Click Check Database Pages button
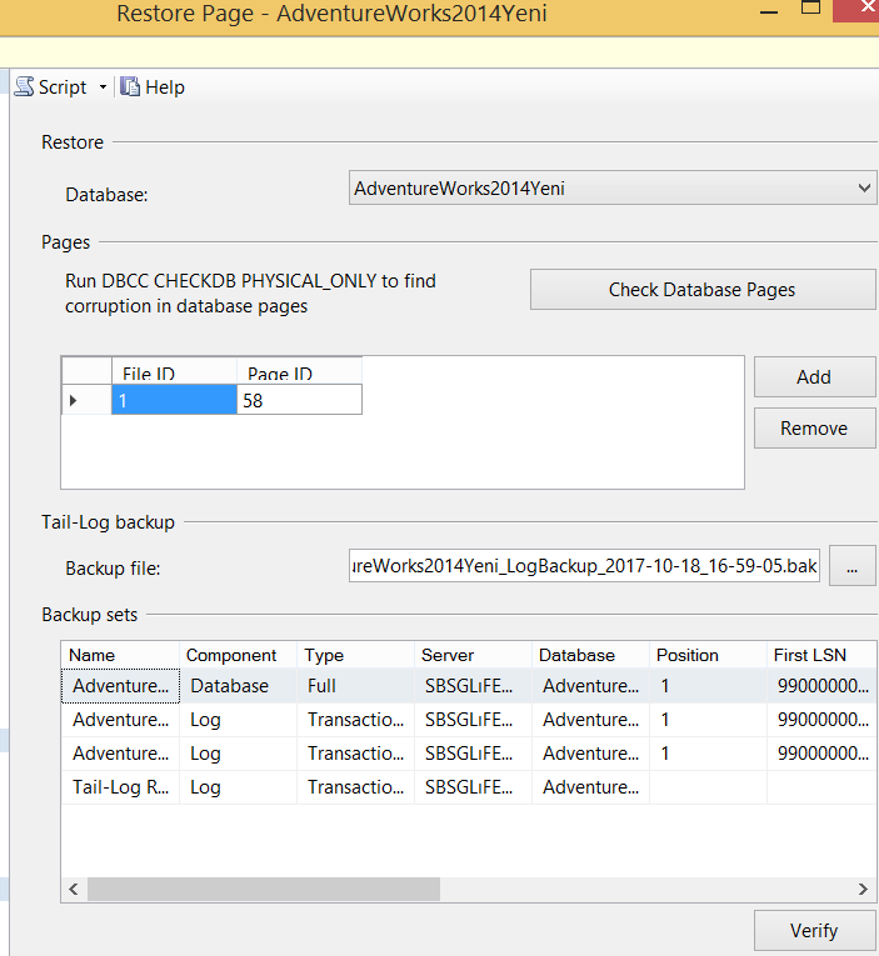The height and width of the screenshot is (956, 879). click(702, 290)
